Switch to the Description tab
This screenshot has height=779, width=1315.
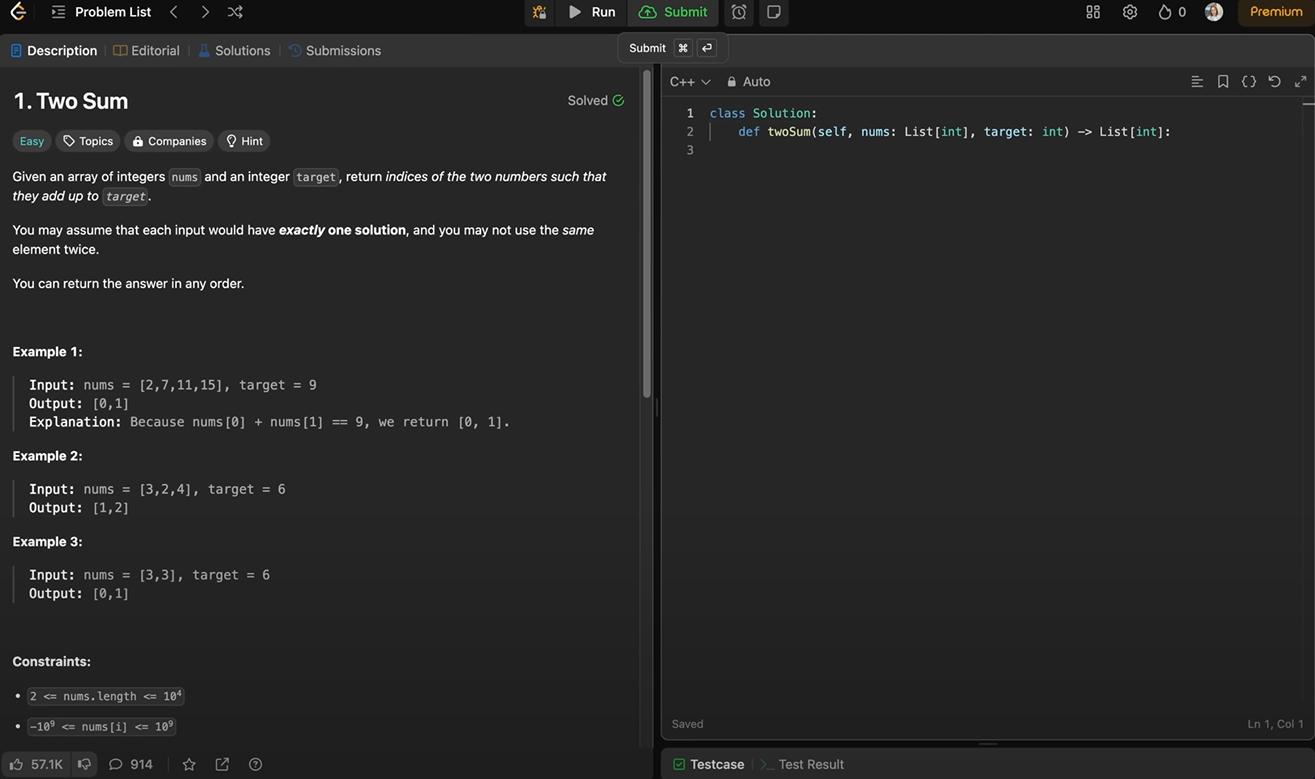54,51
